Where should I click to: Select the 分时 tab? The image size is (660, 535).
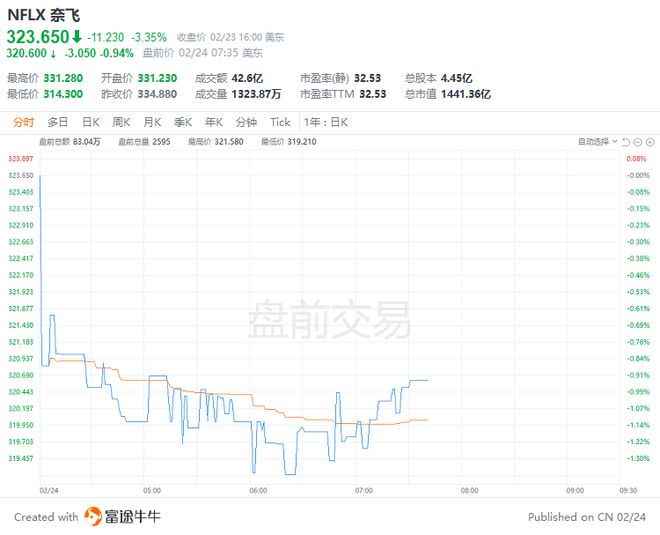(x=23, y=122)
